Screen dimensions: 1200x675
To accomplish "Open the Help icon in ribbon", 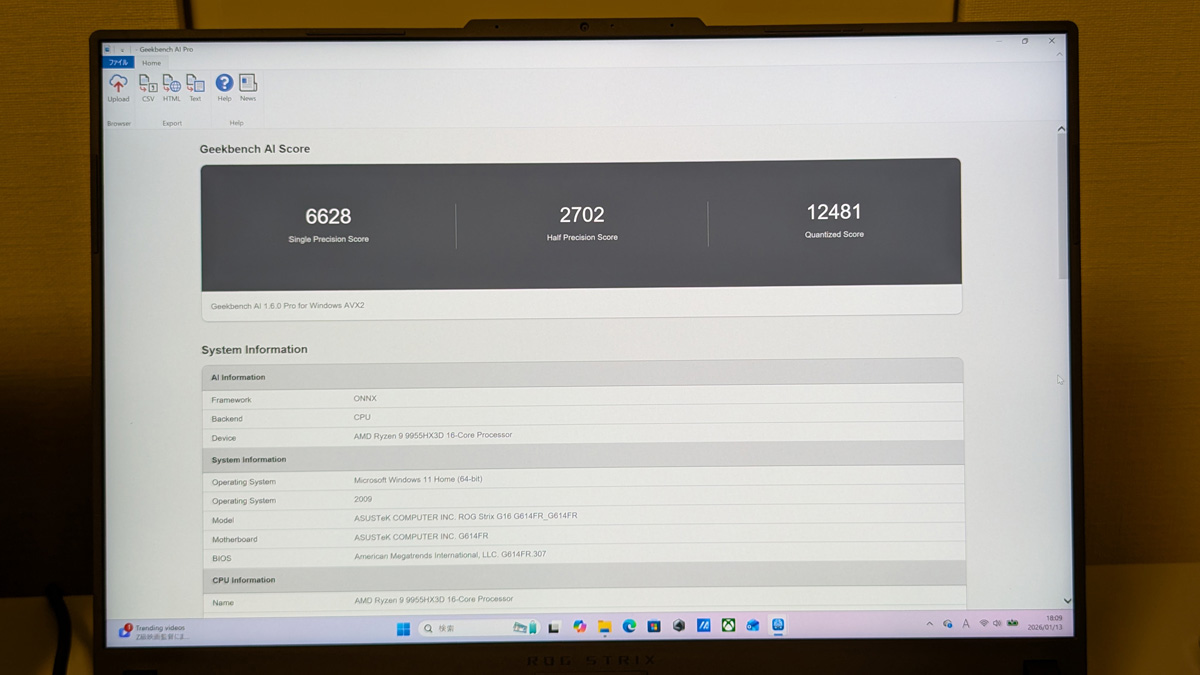I will [224, 88].
